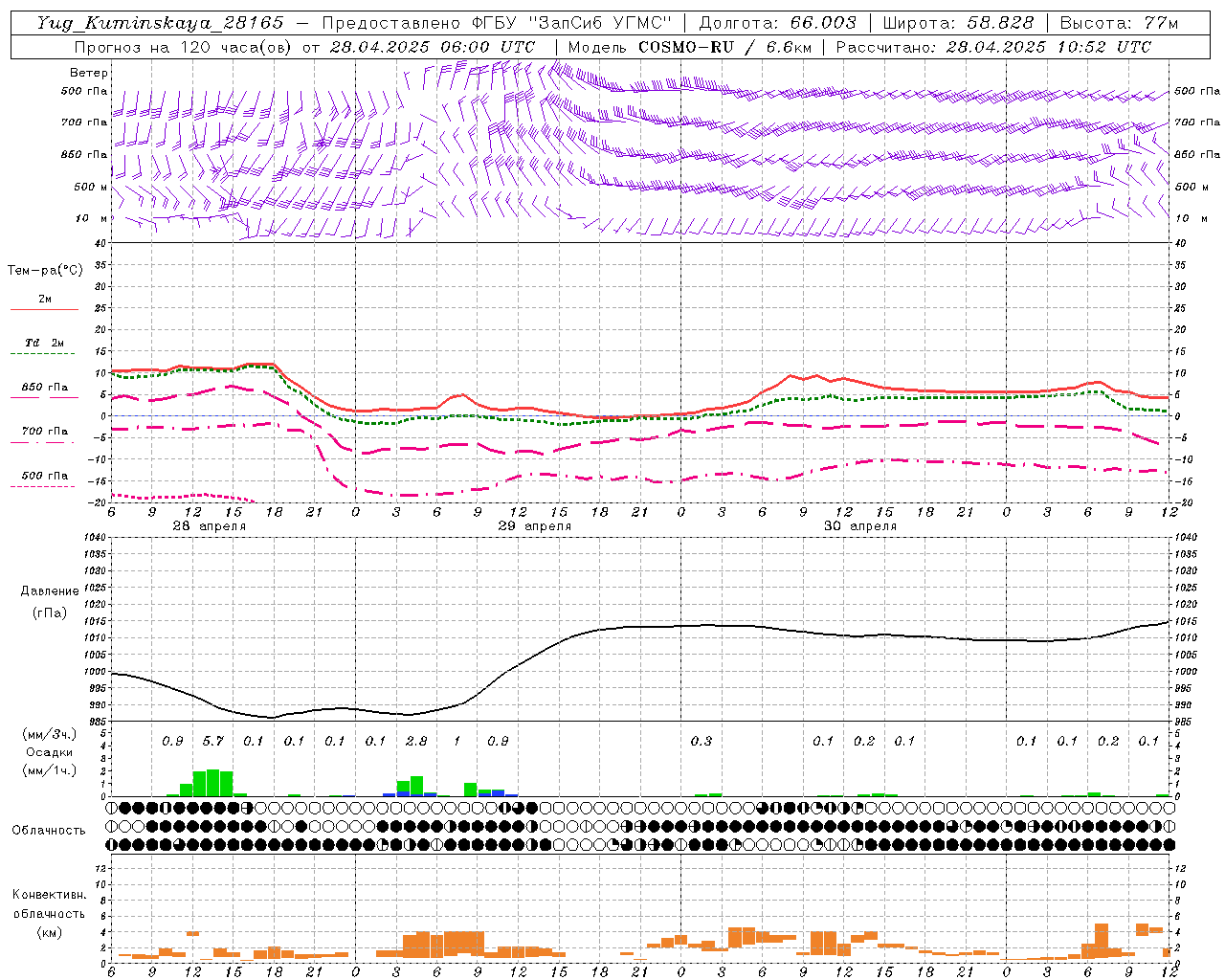Image resolution: width=1225 pixels, height=980 pixels.
Task: Click the 'Конвективн.' convective cloud label
Action: pos(49,894)
